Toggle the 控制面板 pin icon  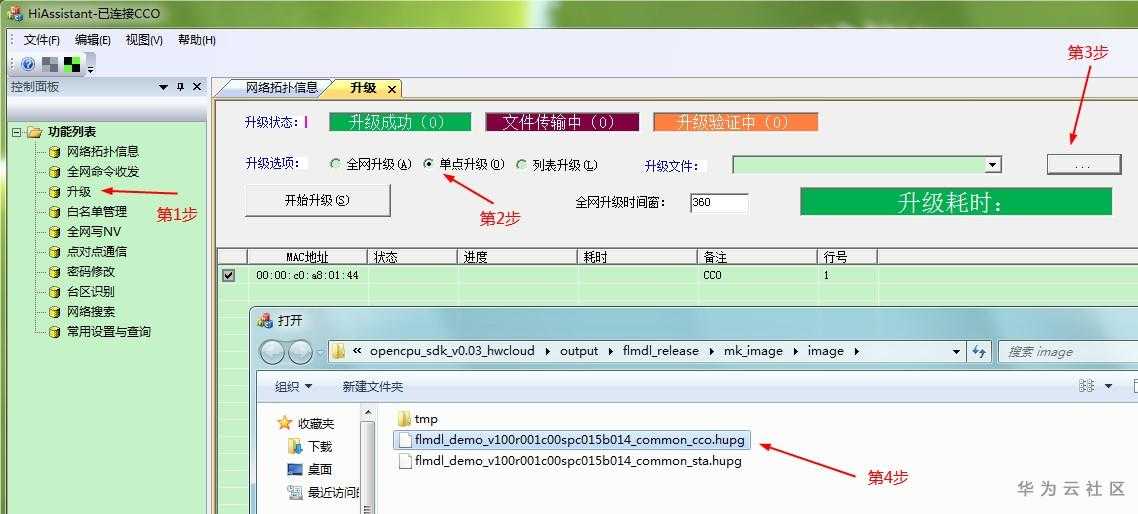[x=181, y=87]
